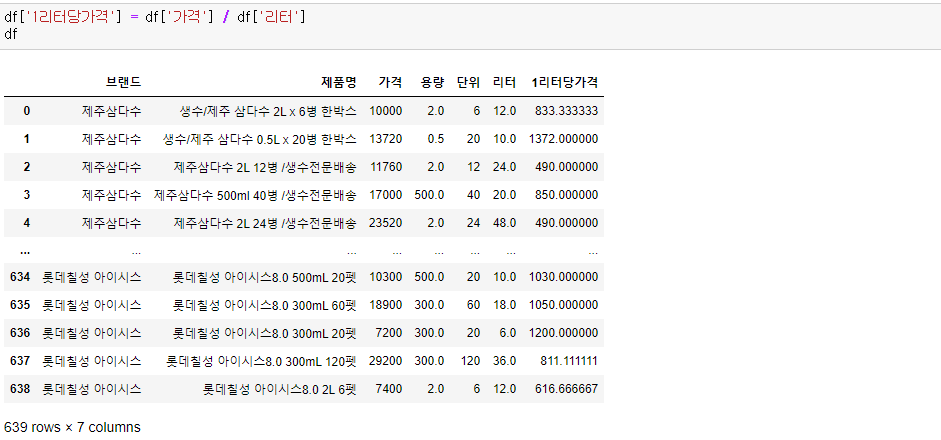The width and height of the screenshot is (941, 440).
Task: Click product '롯데칠성 아이시스8.0 500mL 20펫'
Action: coord(265,277)
